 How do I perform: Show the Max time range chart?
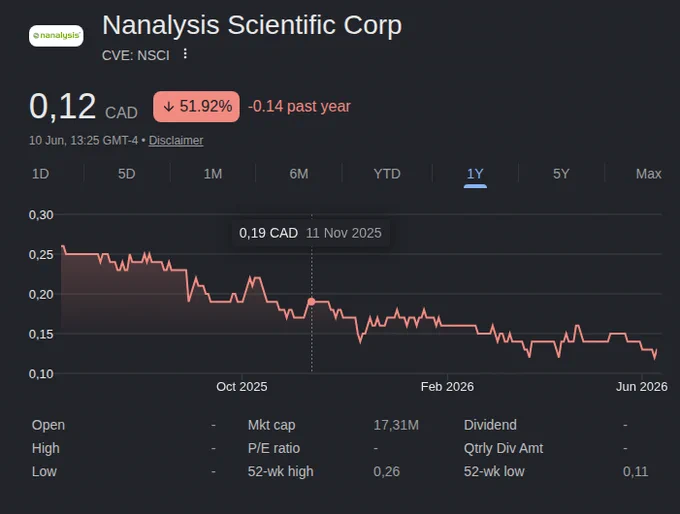click(648, 174)
